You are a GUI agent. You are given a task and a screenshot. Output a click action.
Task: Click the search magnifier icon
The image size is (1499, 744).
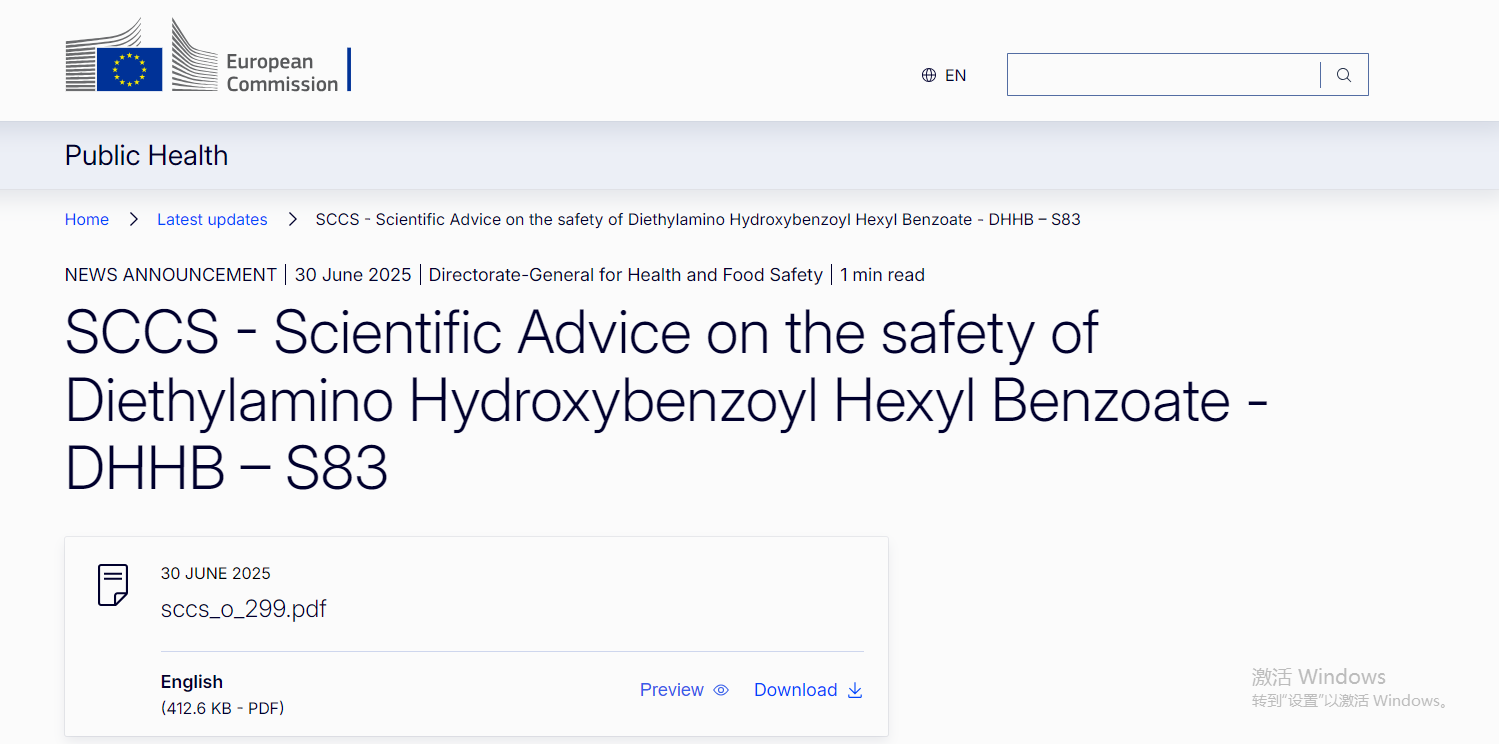tap(1343, 74)
